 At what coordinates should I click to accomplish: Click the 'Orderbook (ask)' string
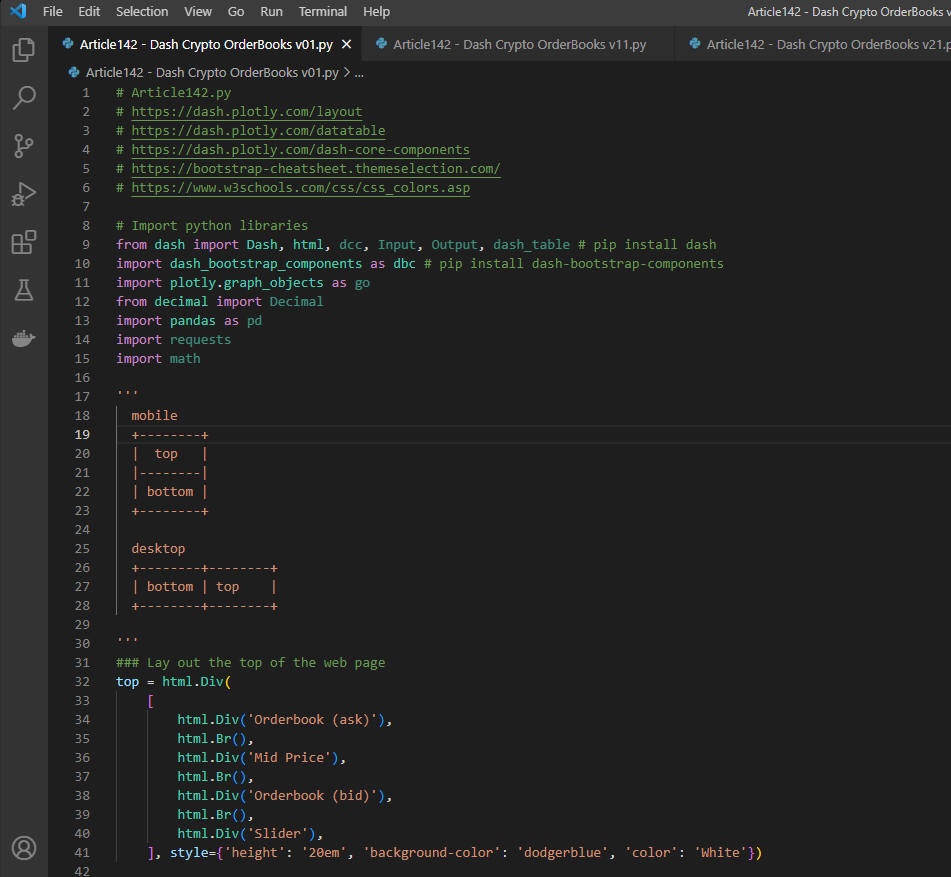point(312,719)
